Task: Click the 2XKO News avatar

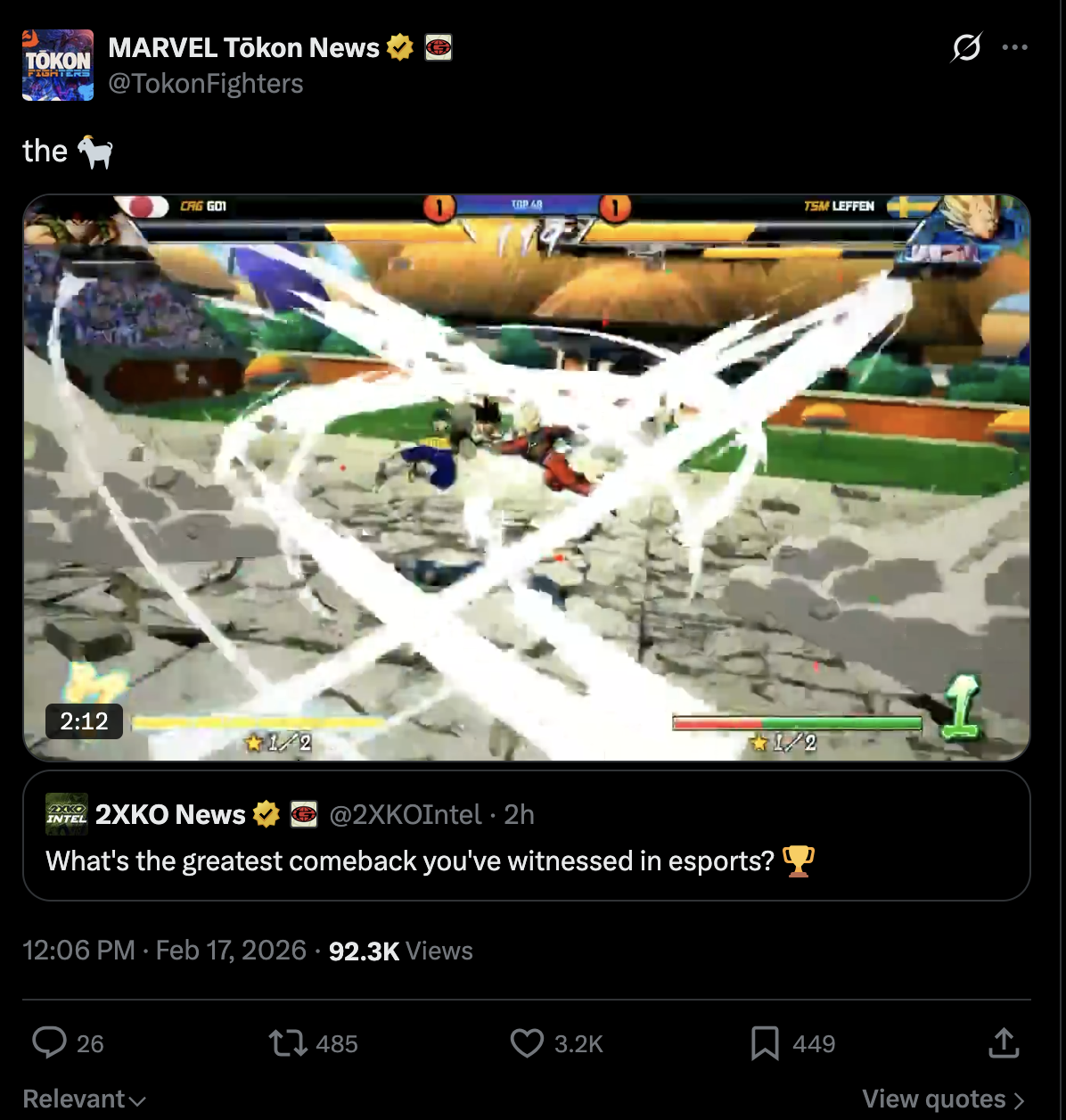Action: pos(67,814)
